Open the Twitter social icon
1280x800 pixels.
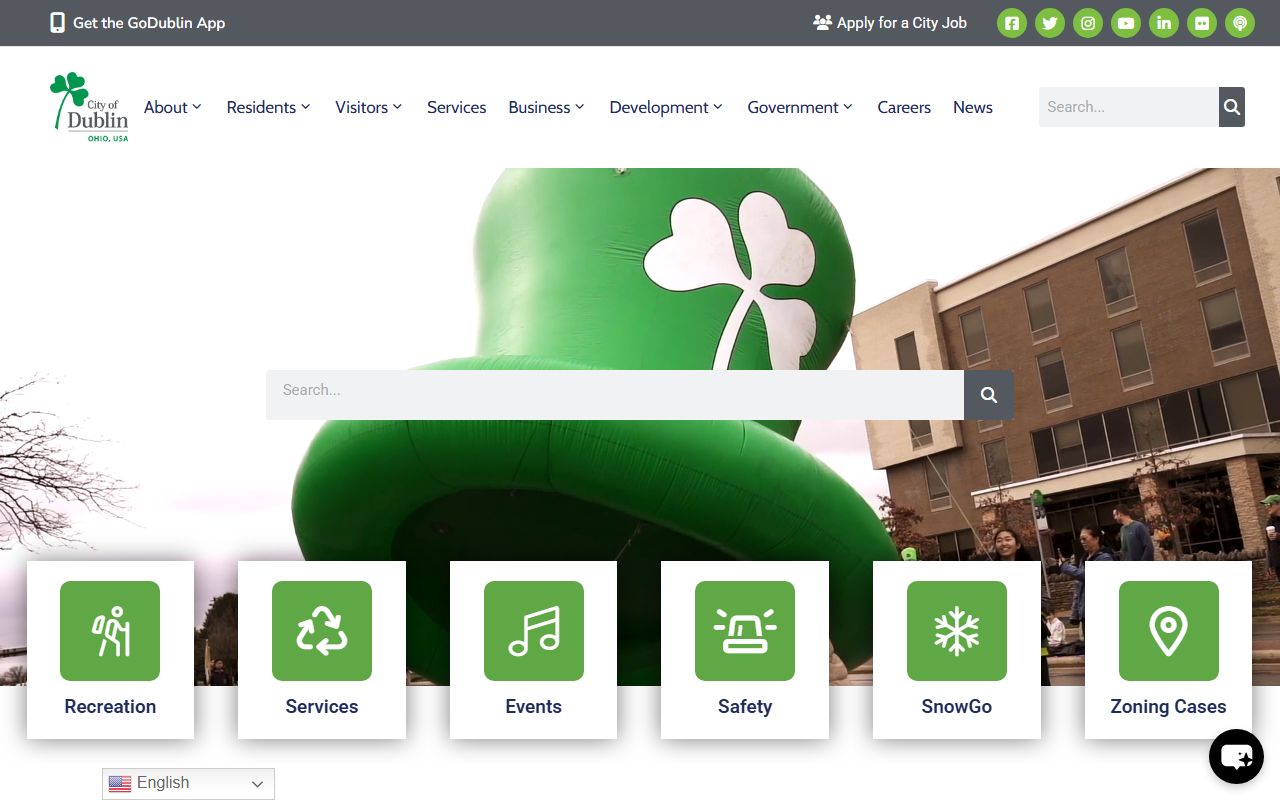pos(1050,23)
